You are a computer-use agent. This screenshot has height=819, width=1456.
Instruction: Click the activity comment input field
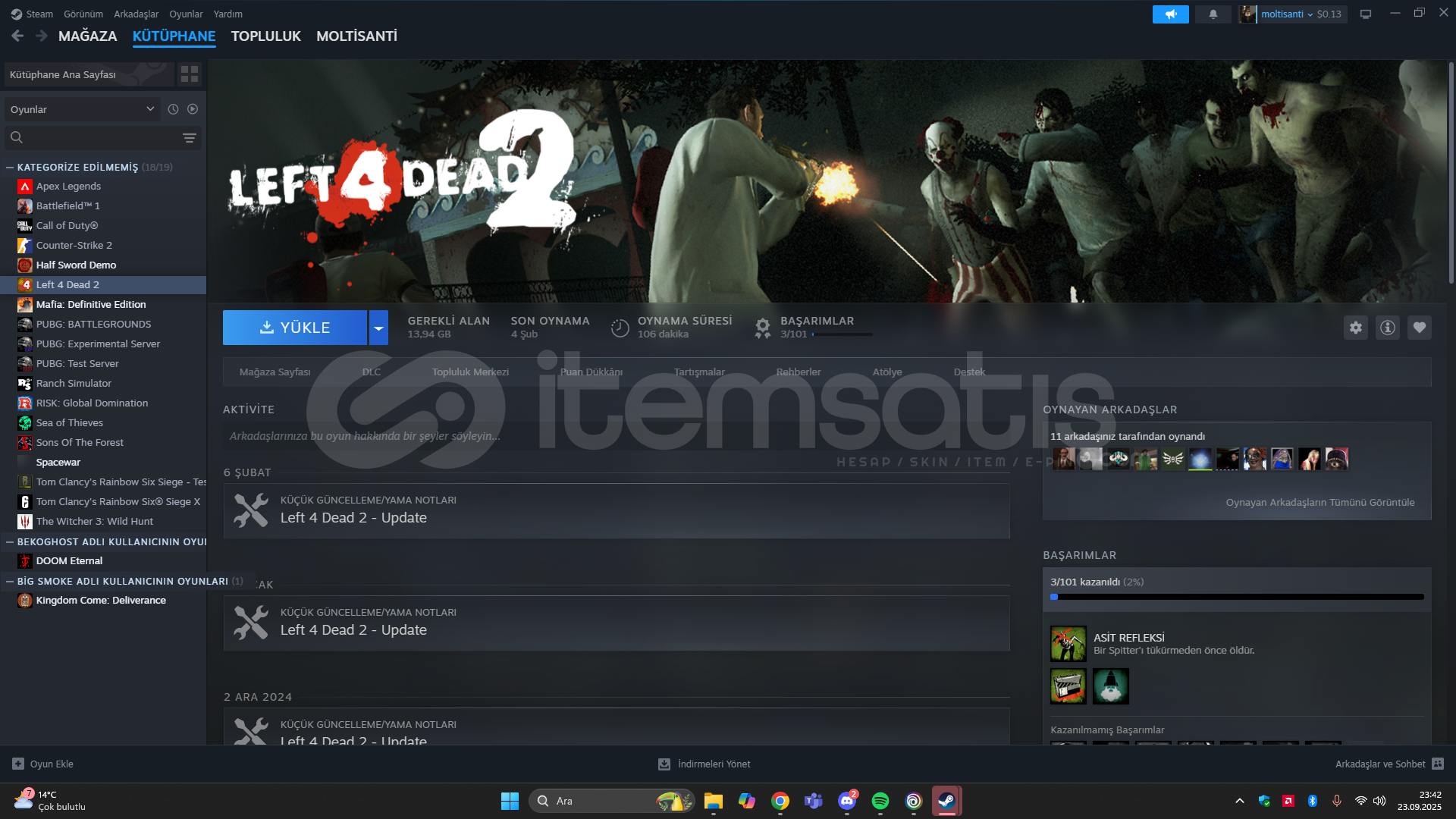tap(617, 436)
